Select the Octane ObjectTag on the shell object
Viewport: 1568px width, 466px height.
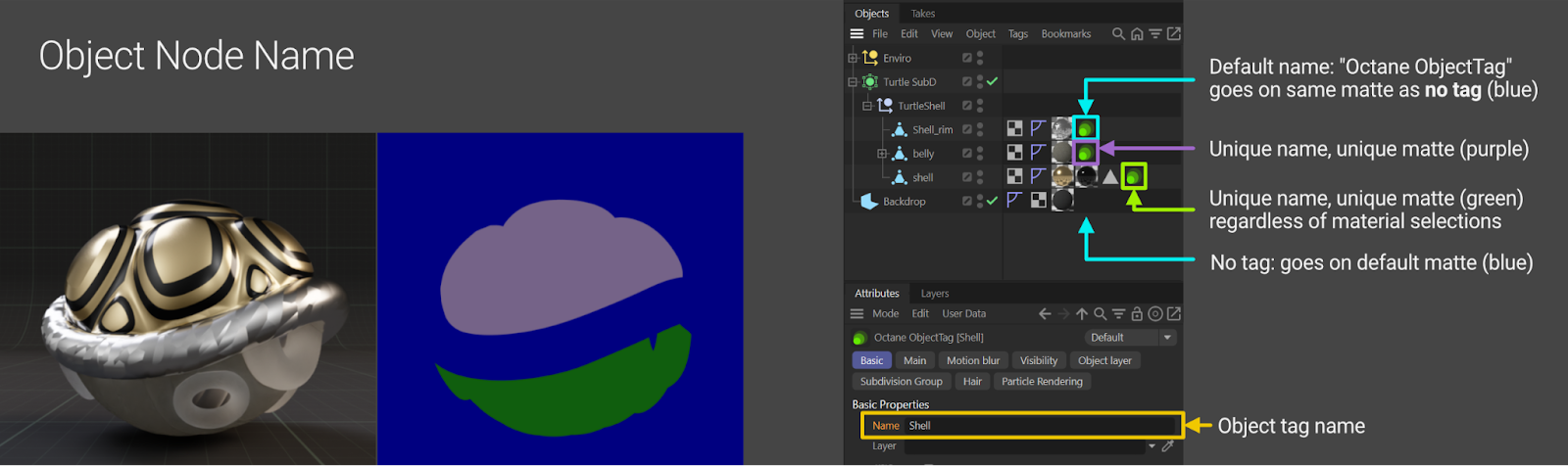click(1134, 177)
